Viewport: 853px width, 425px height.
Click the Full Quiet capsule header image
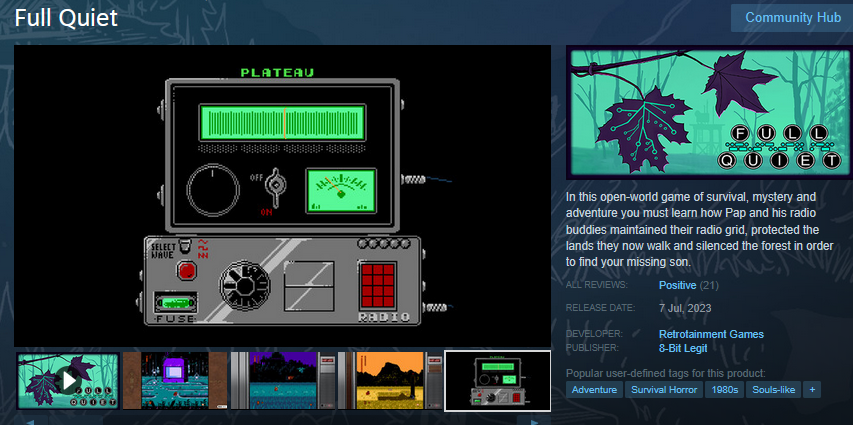pyautogui.click(x=709, y=112)
